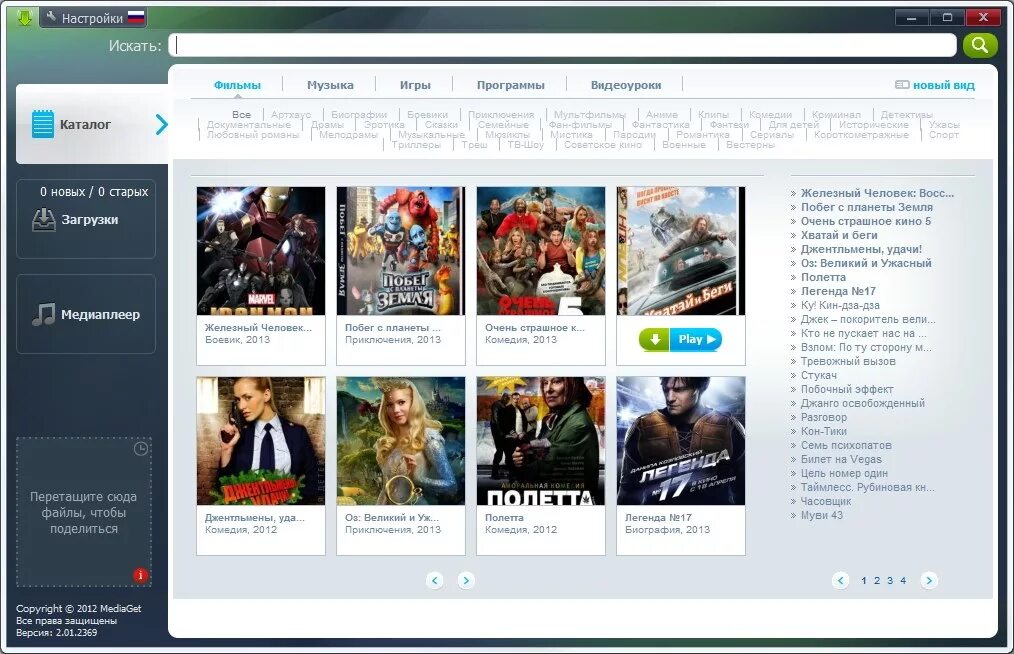Viewport: 1014px width, 654px height.
Task: Go to next page of movie grid
Action: click(466, 580)
